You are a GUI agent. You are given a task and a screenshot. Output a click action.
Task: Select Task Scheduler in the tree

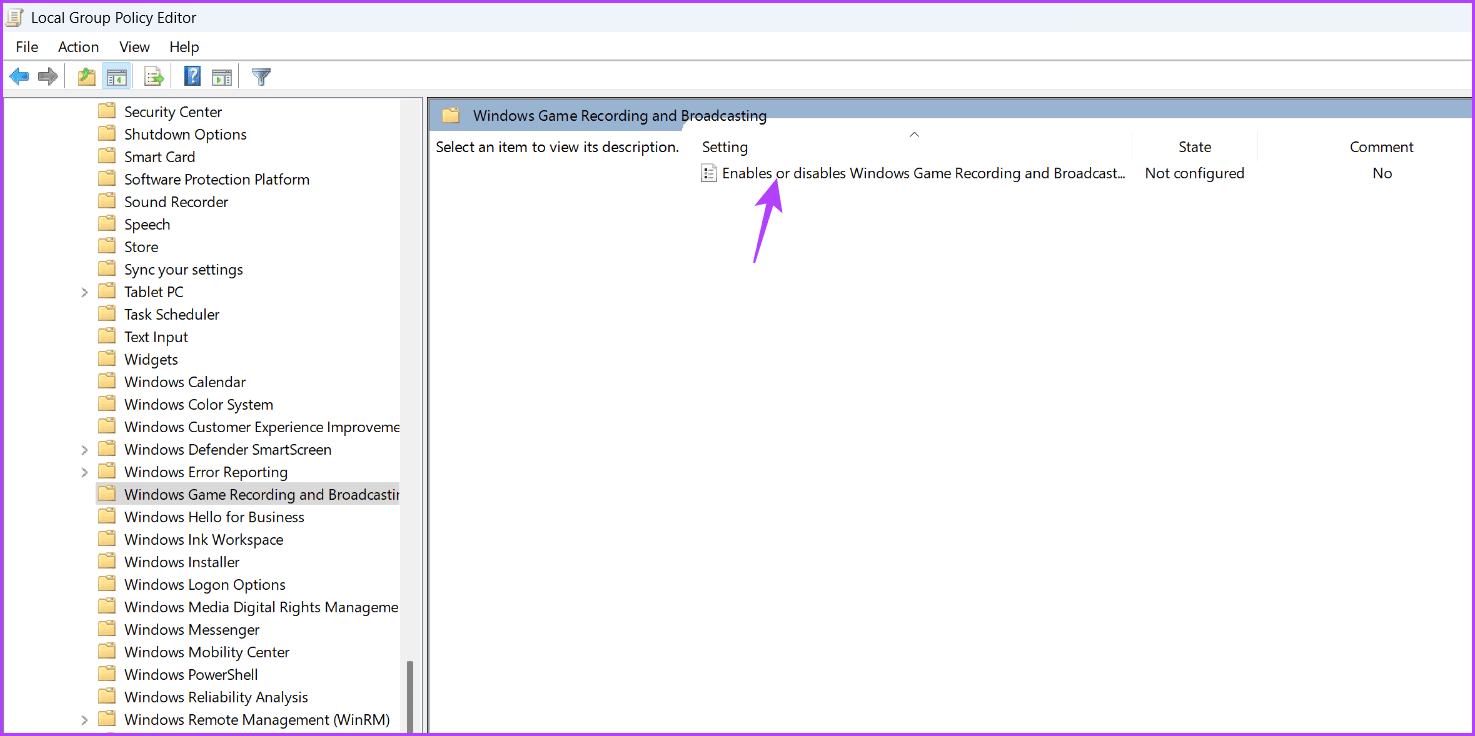(171, 314)
